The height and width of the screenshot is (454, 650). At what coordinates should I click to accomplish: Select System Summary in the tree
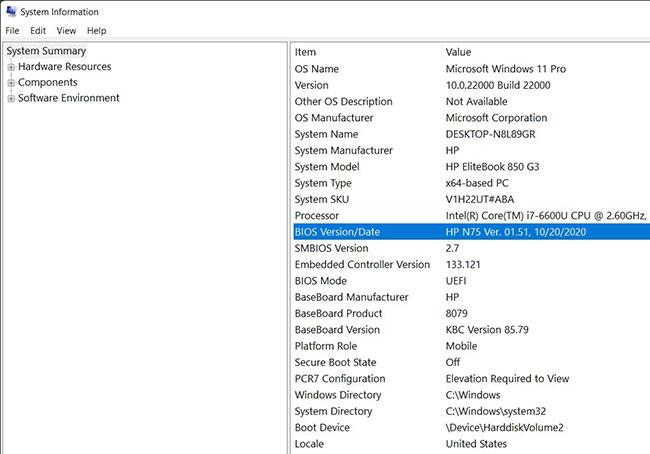click(x=46, y=51)
